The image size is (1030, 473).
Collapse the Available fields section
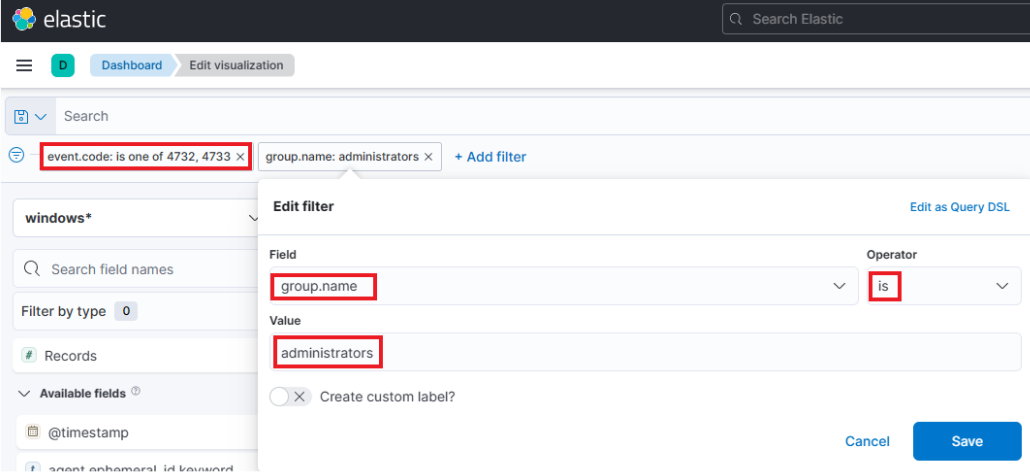click(x=25, y=394)
